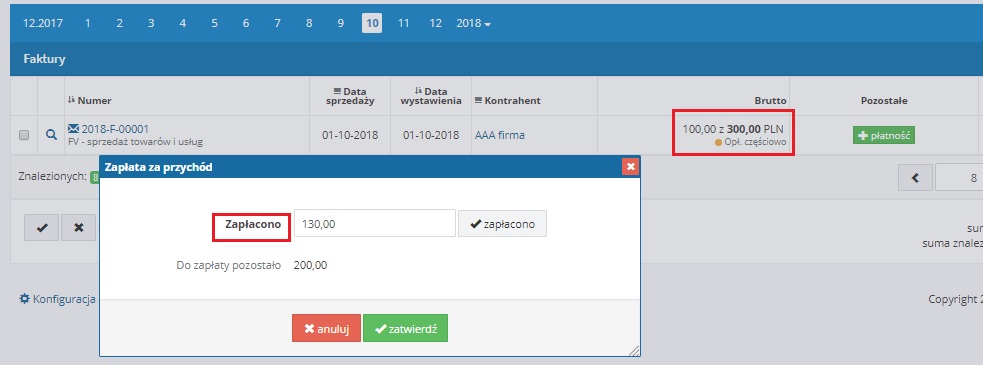
Task: Open the AAA firma contractor link
Action: tap(500, 135)
